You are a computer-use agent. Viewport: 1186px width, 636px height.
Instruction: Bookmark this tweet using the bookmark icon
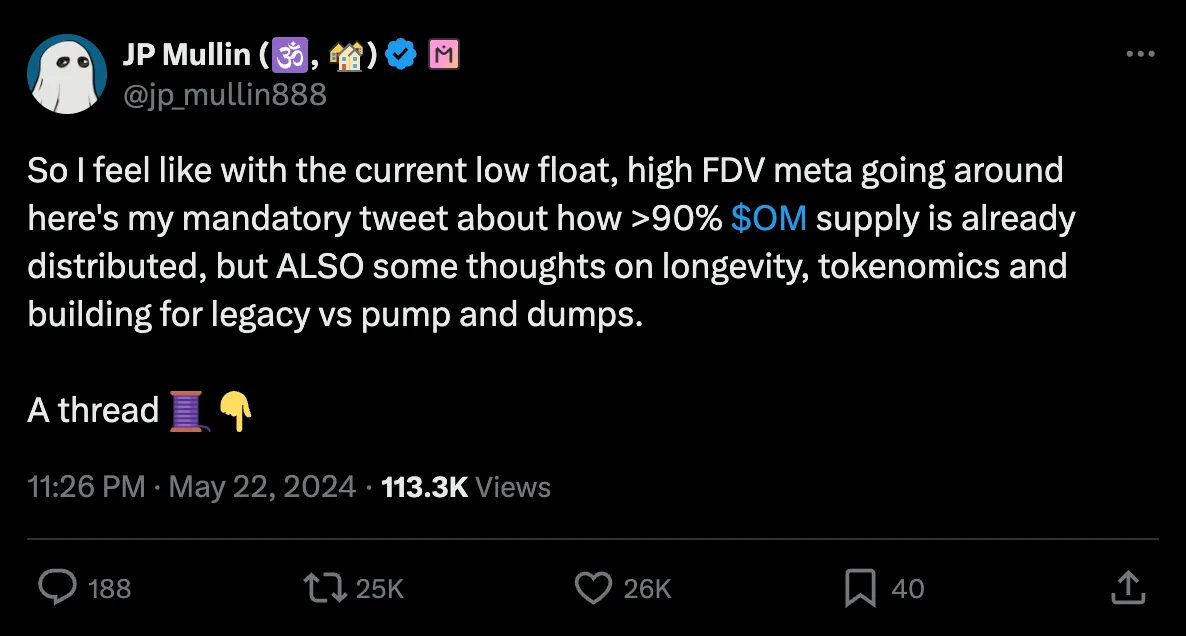coord(860,588)
